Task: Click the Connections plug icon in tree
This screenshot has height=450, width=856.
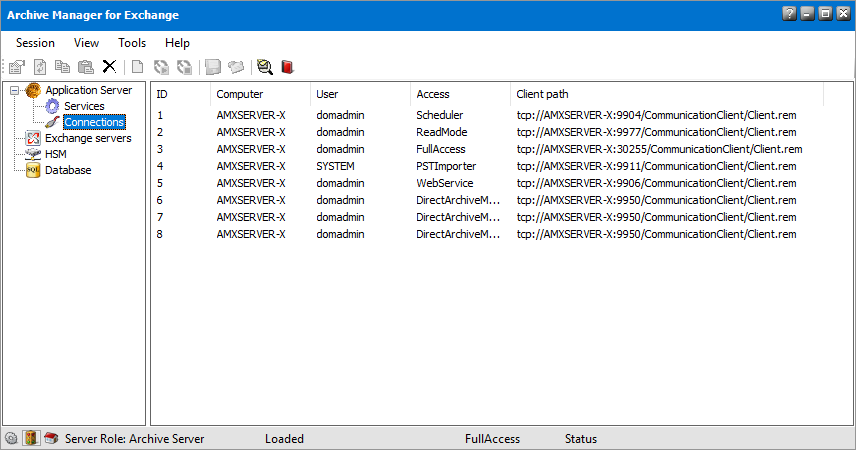Action: (52, 122)
